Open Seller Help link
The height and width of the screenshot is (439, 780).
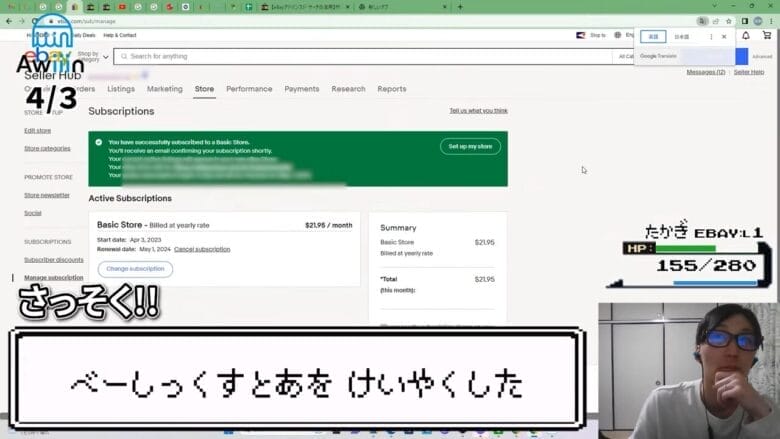749,72
